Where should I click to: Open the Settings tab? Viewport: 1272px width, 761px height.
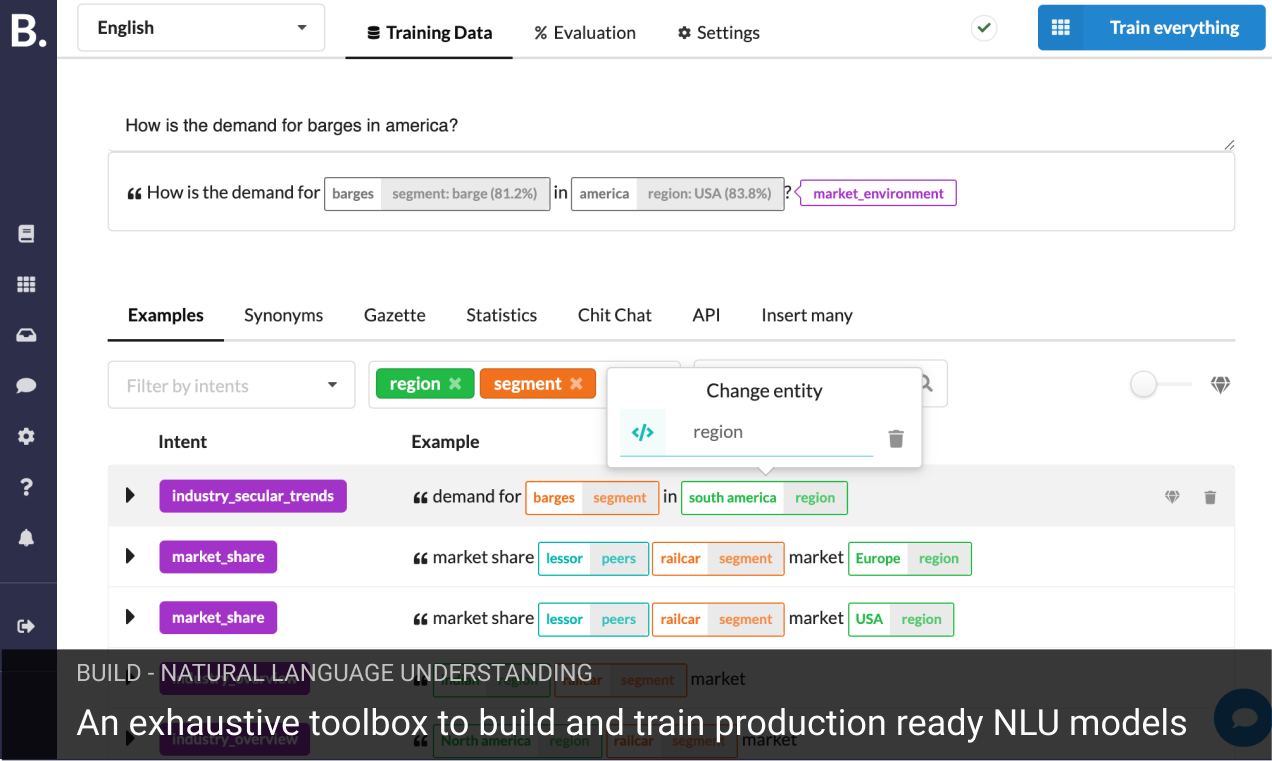[x=718, y=33]
